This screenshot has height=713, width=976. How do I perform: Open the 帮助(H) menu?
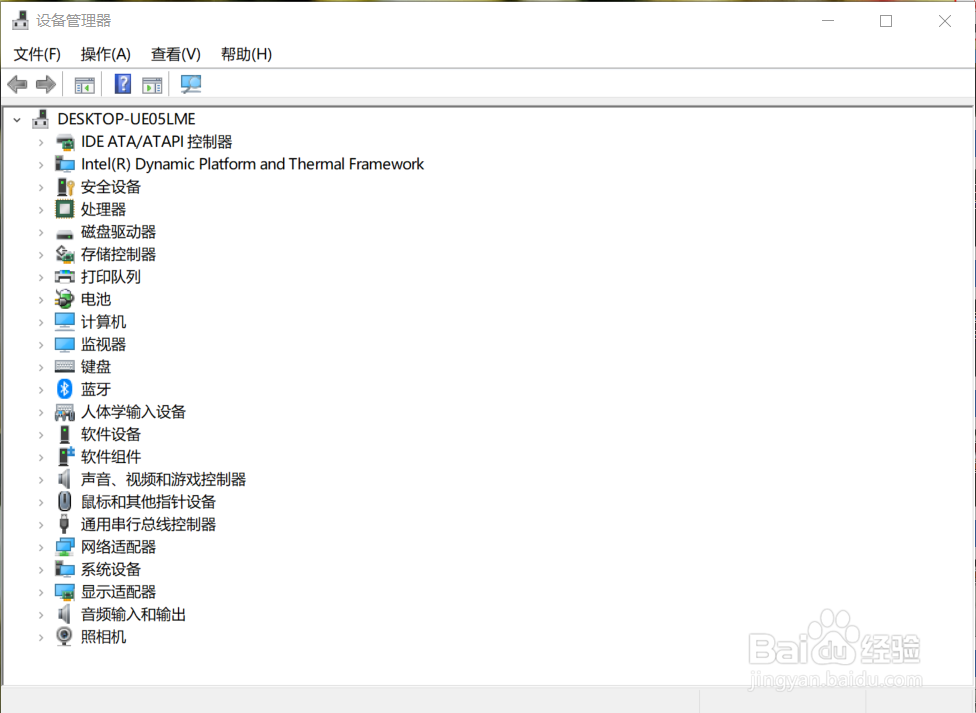click(246, 54)
